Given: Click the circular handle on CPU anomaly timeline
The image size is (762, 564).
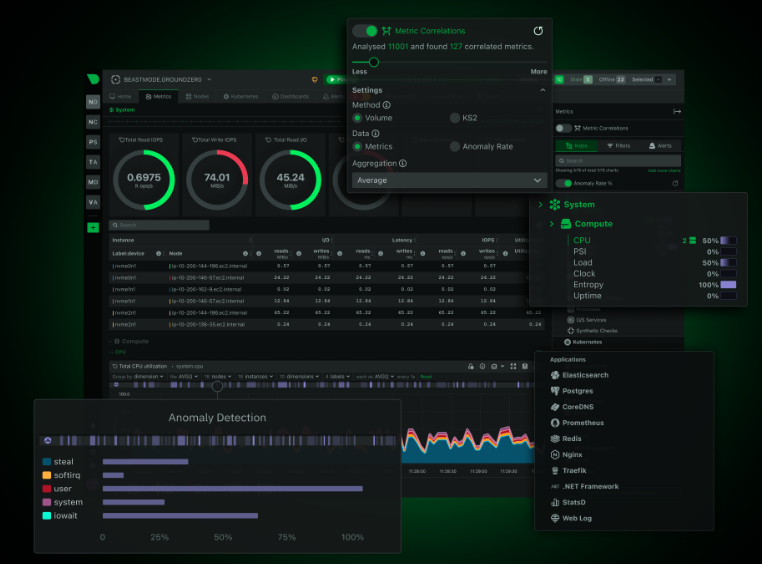Looking at the screenshot, I should coord(217,386).
